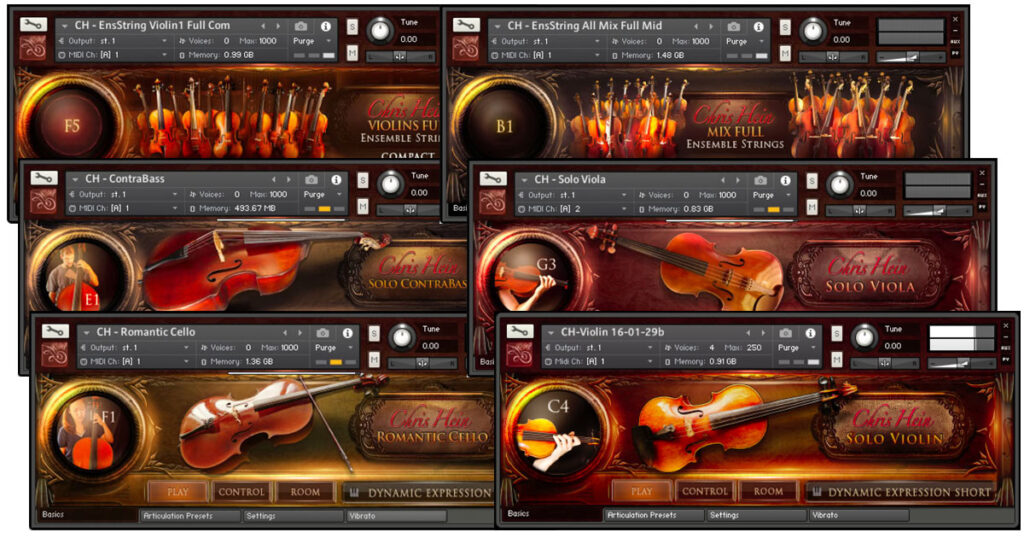
Task: Open Vibrato tab in Solo Violin window
Action: click(x=857, y=515)
